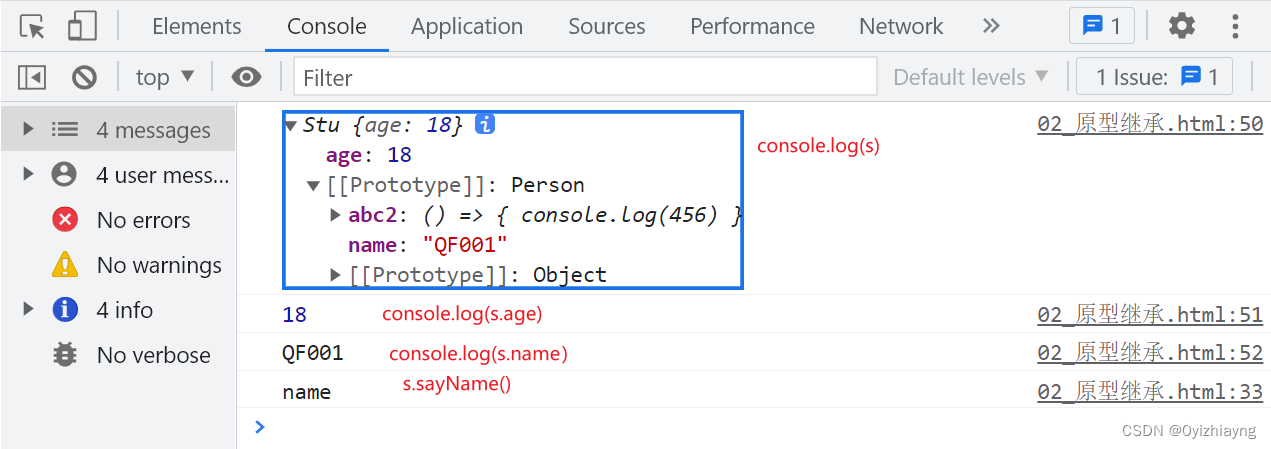
Task: Open DevTools settings gear
Action: point(1182,26)
